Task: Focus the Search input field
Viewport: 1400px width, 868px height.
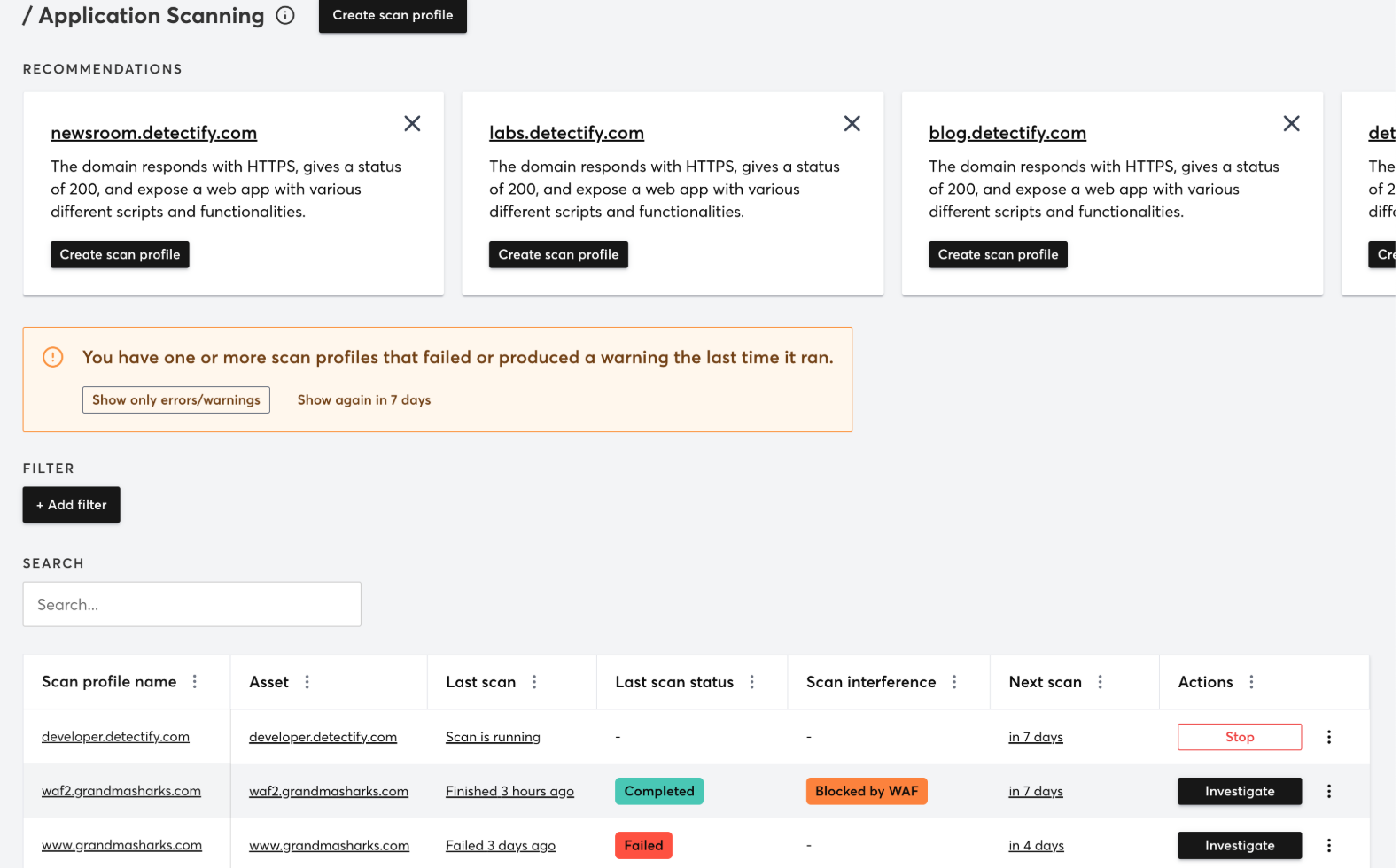Action: [x=192, y=604]
